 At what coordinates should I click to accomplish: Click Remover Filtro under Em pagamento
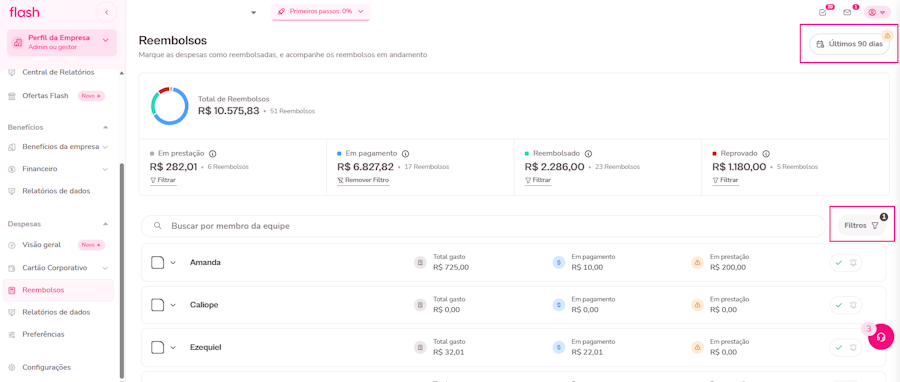(363, 180)
